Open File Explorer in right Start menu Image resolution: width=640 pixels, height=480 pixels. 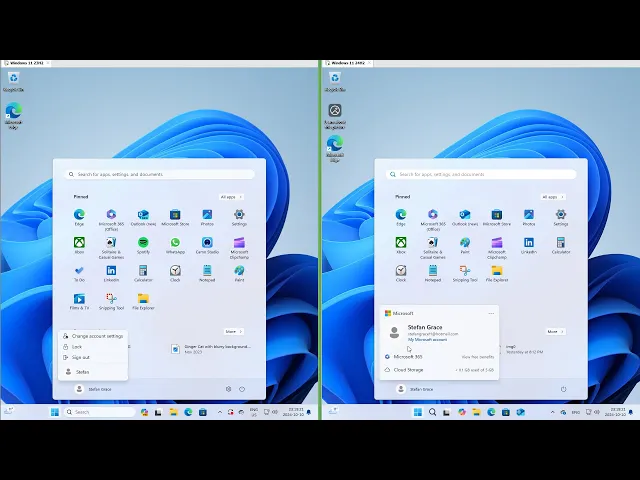click(497, 273)
